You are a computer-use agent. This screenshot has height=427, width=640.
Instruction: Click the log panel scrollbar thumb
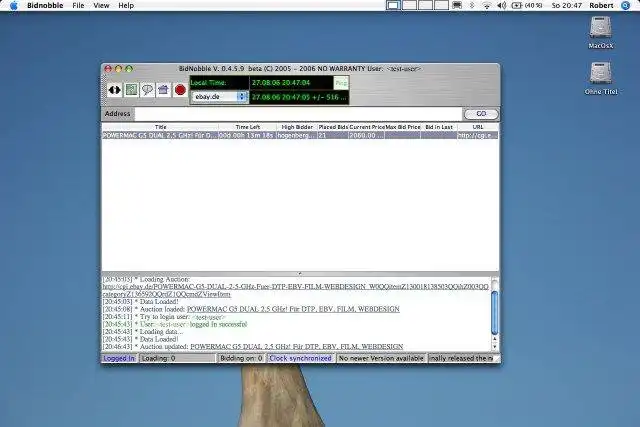[495, 313]
